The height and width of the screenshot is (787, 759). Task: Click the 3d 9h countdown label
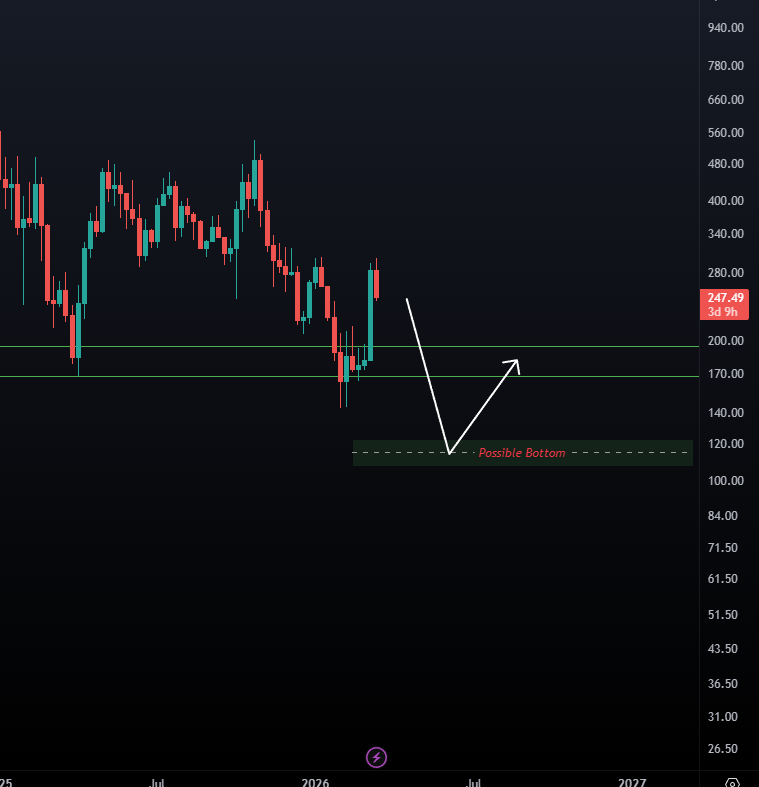pyautogui.click(x=723, y=312)
